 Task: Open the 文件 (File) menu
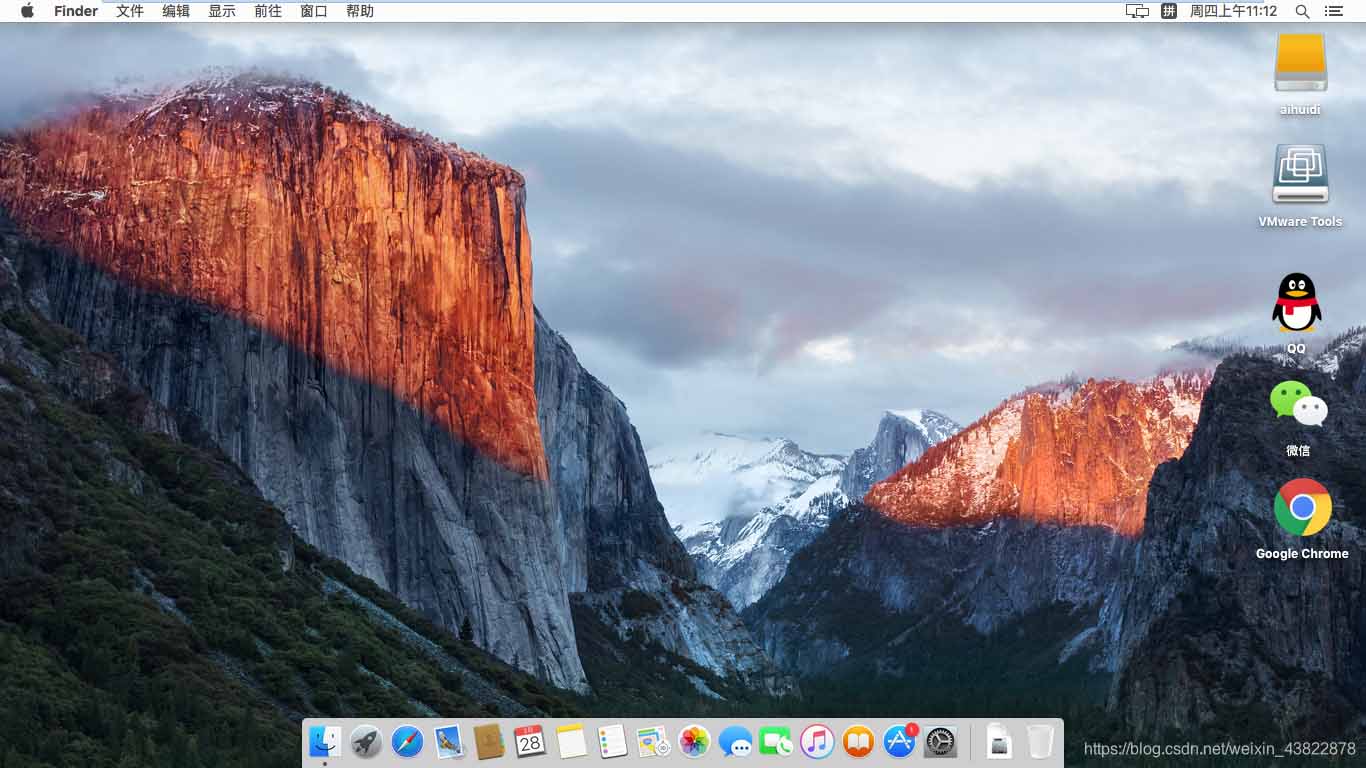tap(130, 11)
